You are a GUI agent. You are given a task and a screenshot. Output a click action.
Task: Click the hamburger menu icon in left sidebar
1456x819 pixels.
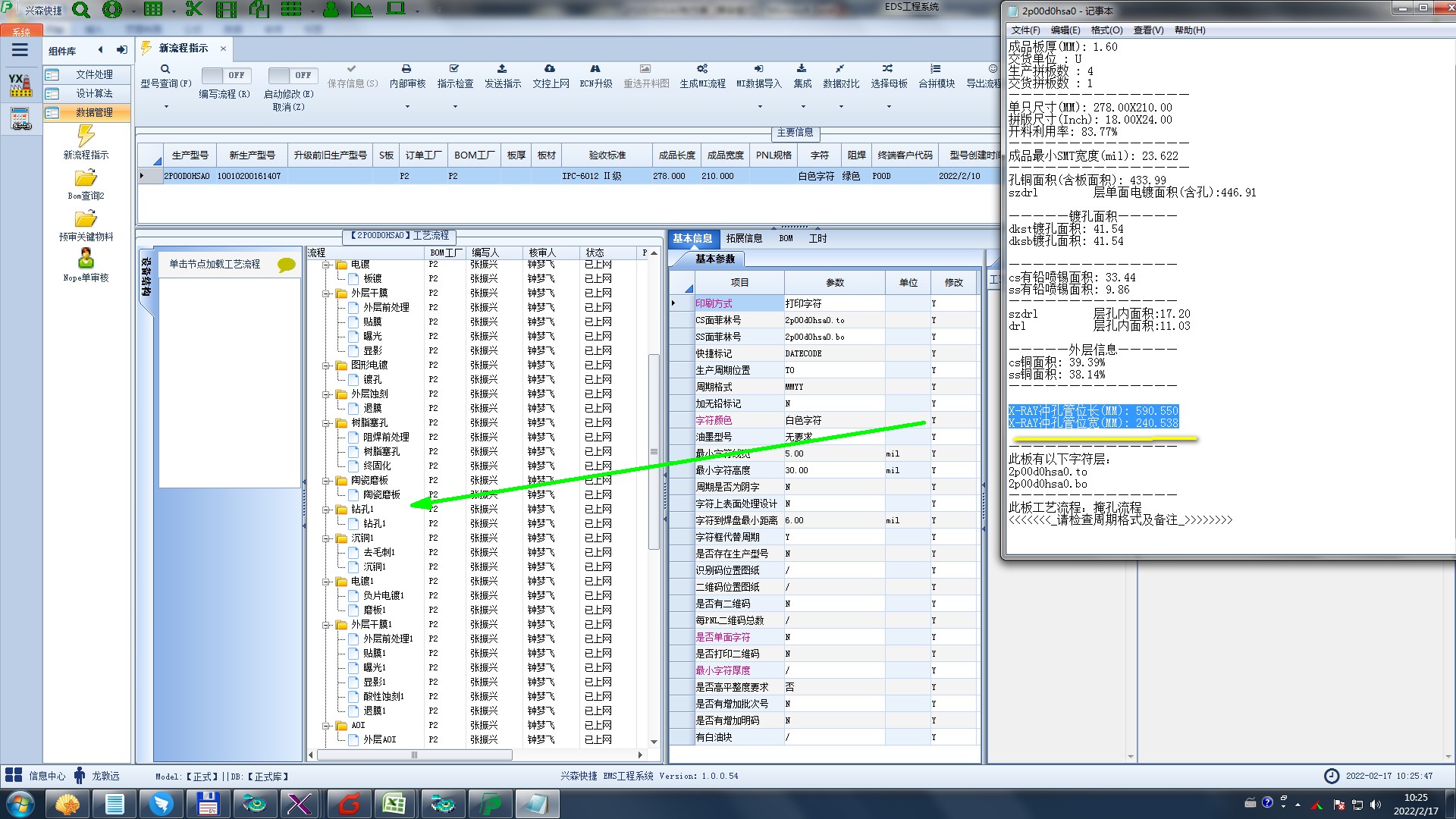pos(20,50)
